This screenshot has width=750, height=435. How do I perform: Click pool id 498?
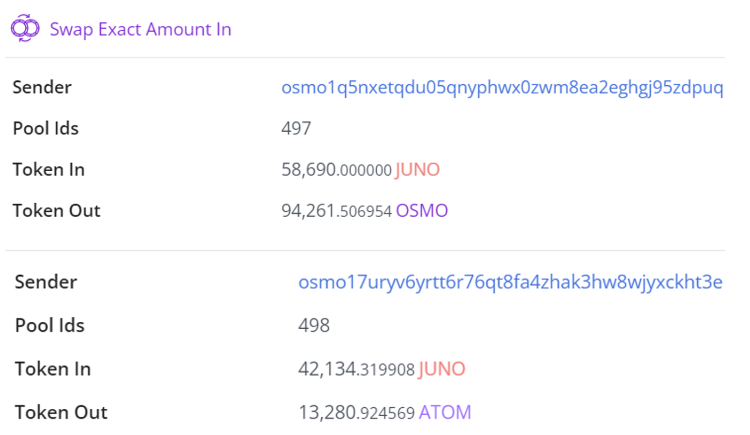pyautogui.click(x=314, y=325)
